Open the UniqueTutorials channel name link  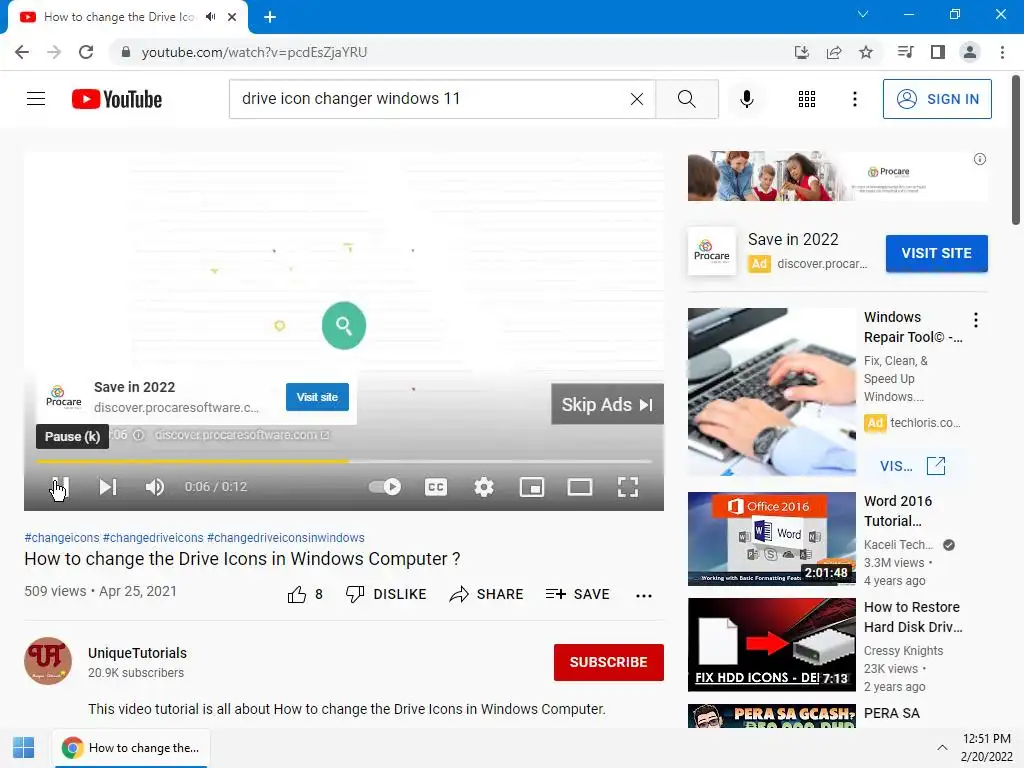pyautogui.click(x=138, y=653)
